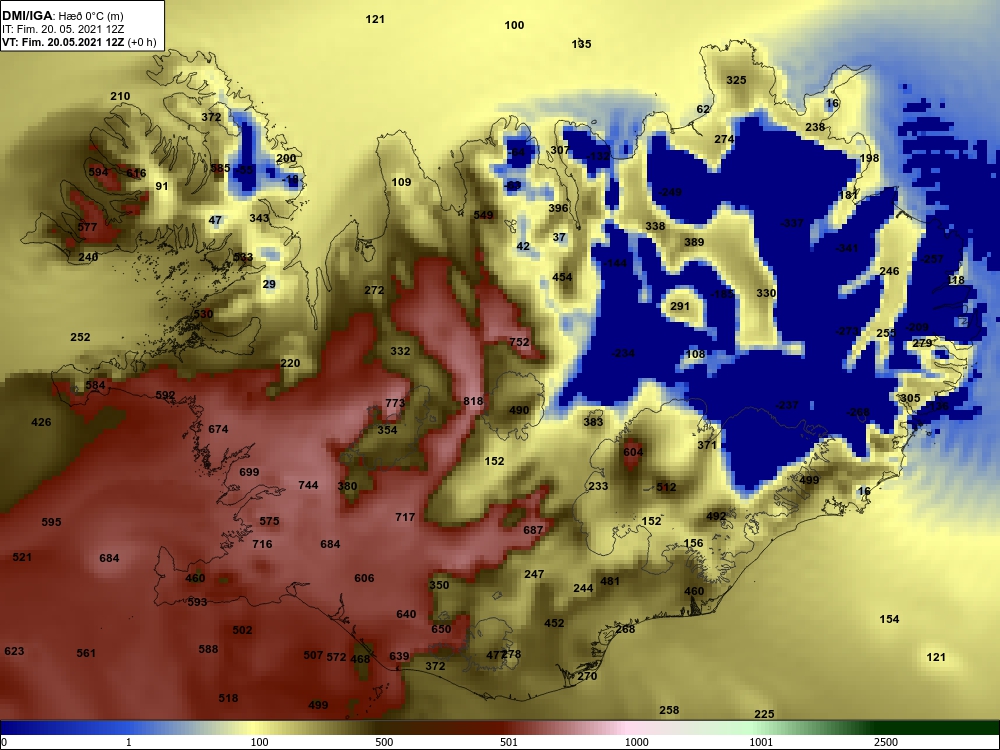Click the map value '699'
This screenshot has height=750, width=1000.
pos(249,472)
